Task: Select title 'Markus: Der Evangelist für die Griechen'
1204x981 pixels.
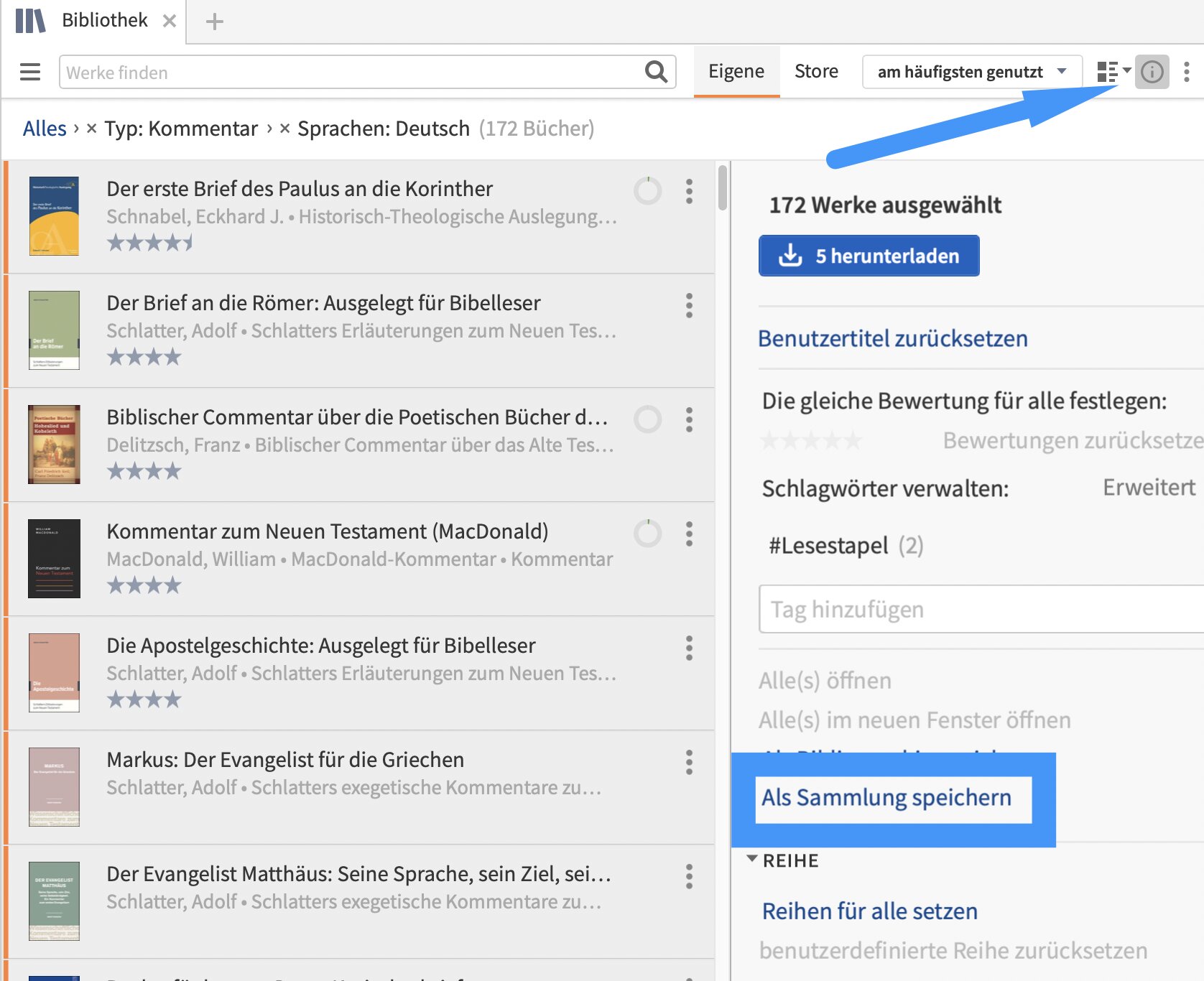Action: click(285, 760)
